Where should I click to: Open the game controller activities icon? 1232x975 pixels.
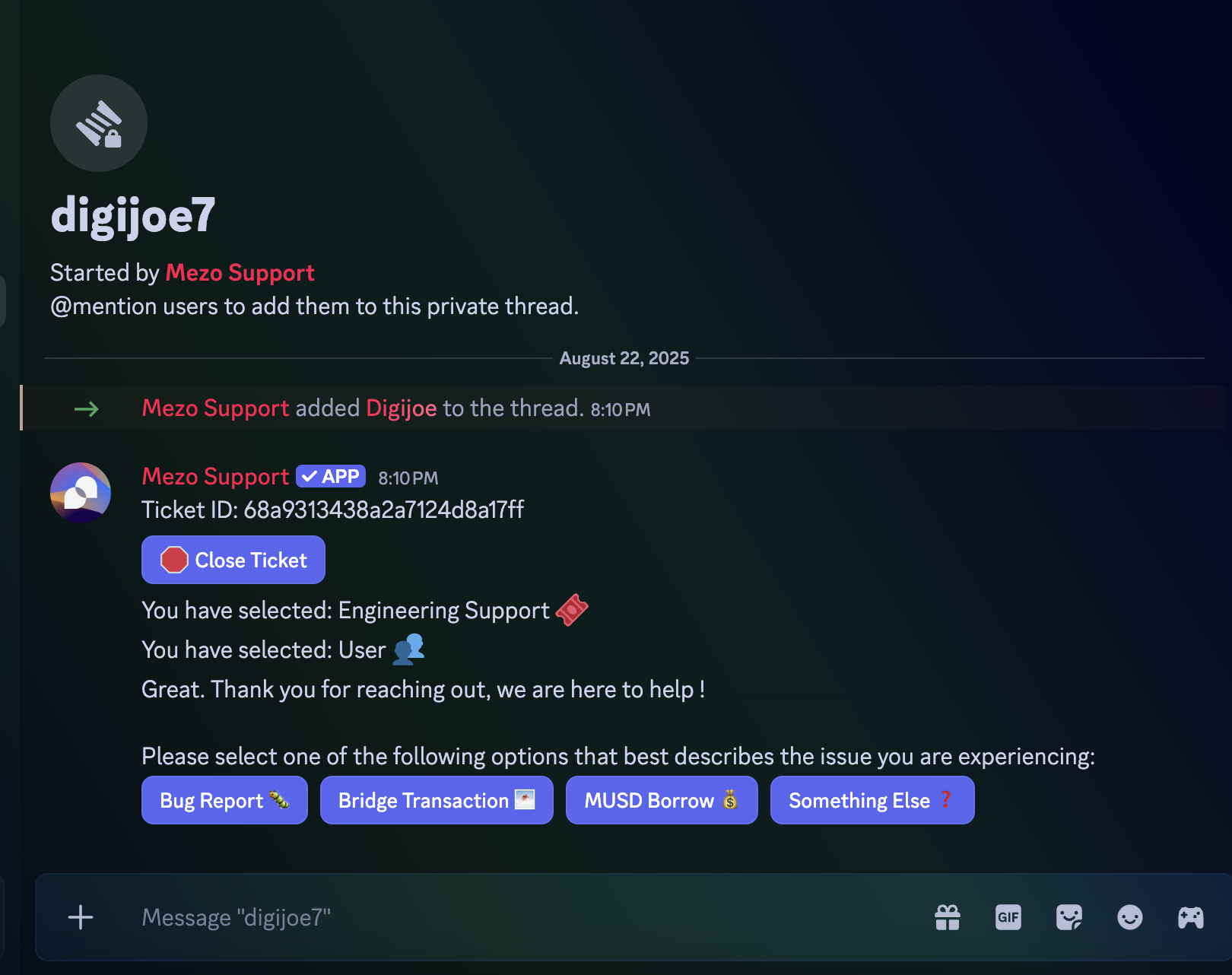point(1191,917)
